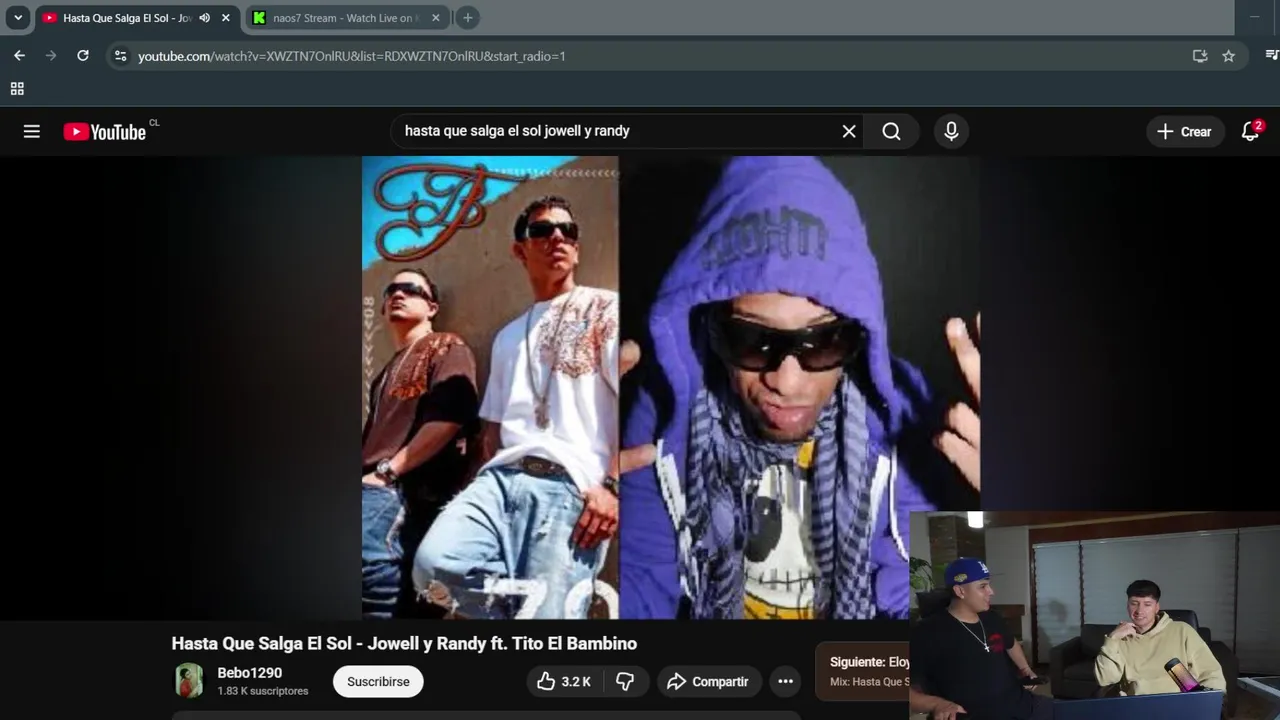The width and height of the screenshot is (1280, 720).
Task: Click the video title text
Action: 404,643
